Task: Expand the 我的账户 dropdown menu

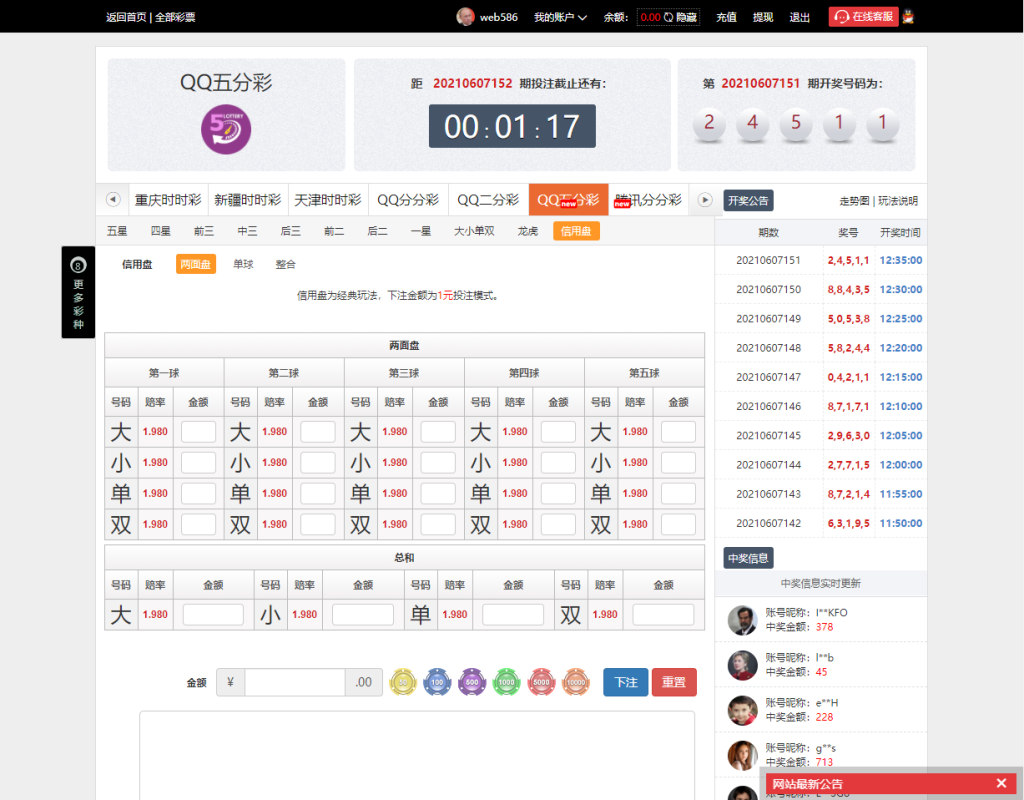Action: click(x=560, y=17)
